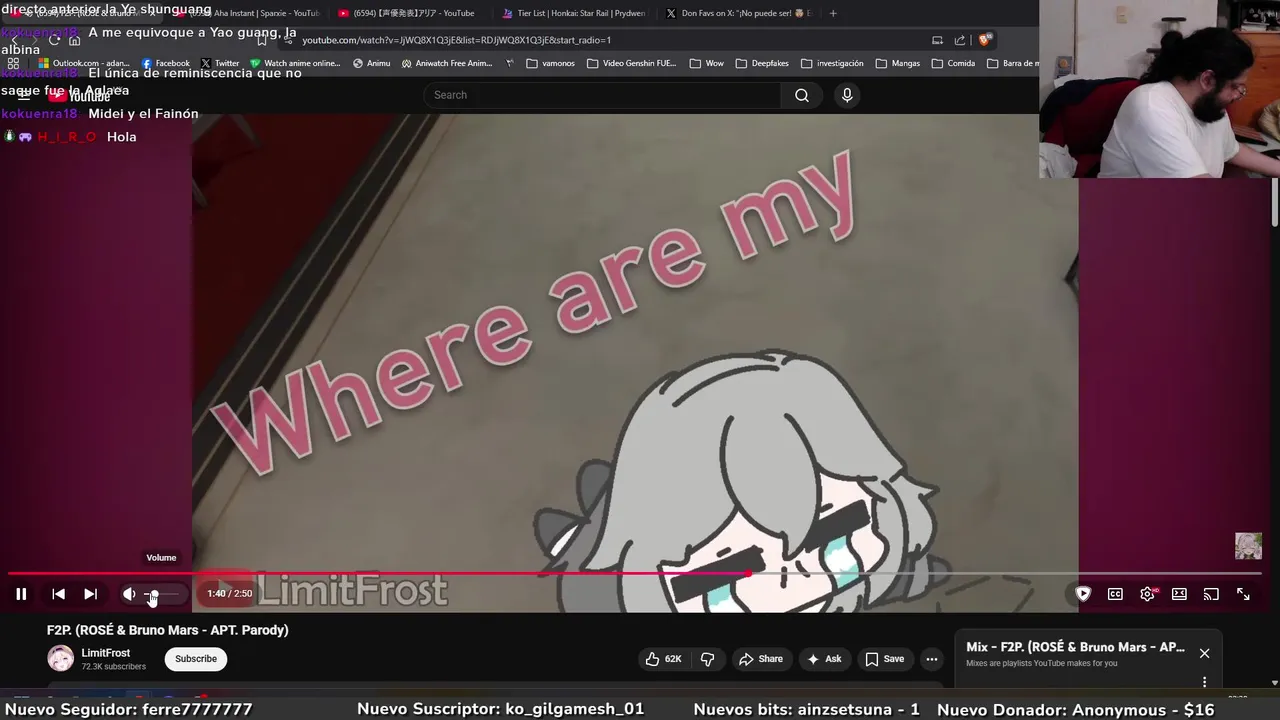Click the channel watermark thumbnail on video
The image size is (1280, 720).
1248,546
